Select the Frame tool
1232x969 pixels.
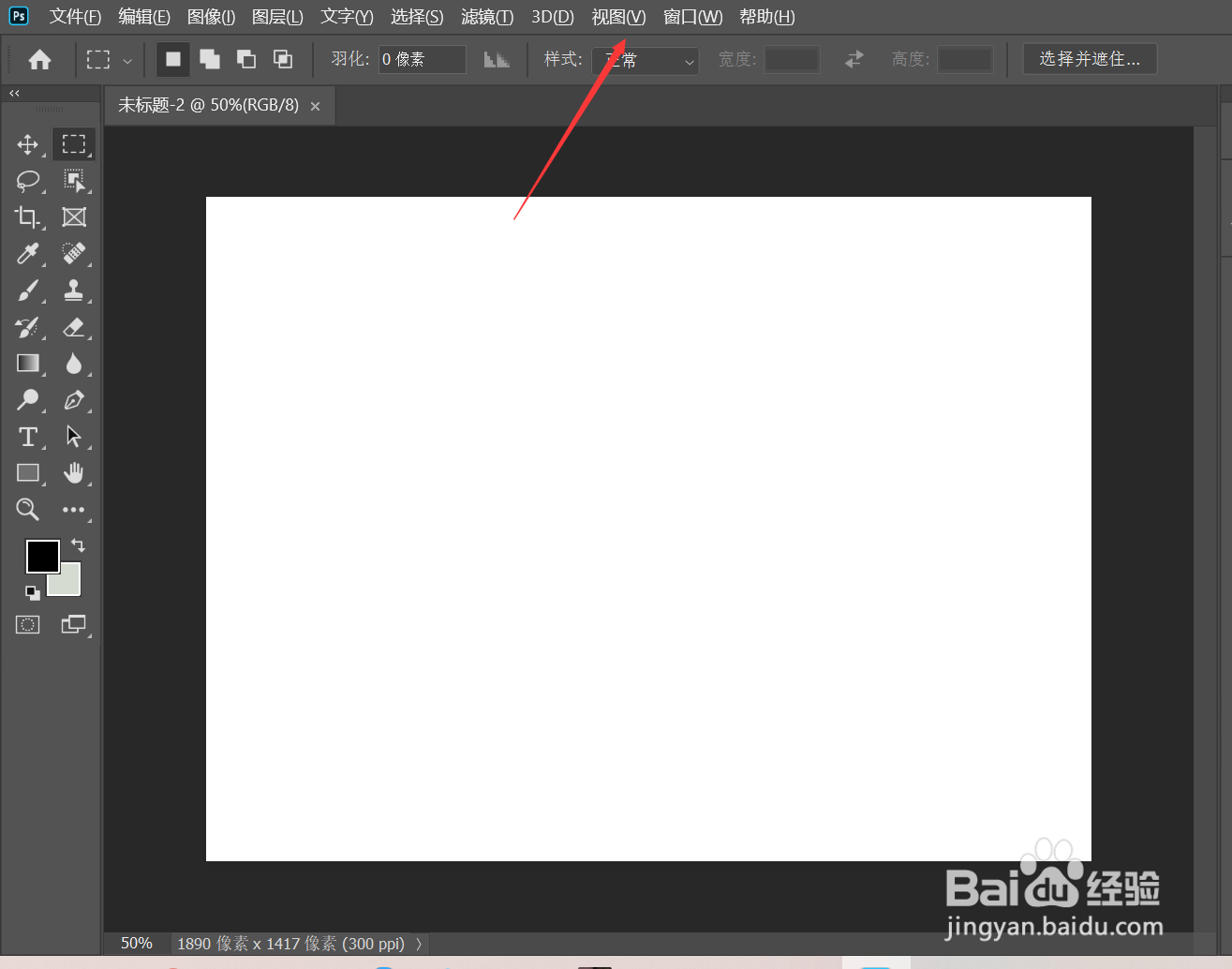pos(74,217)
